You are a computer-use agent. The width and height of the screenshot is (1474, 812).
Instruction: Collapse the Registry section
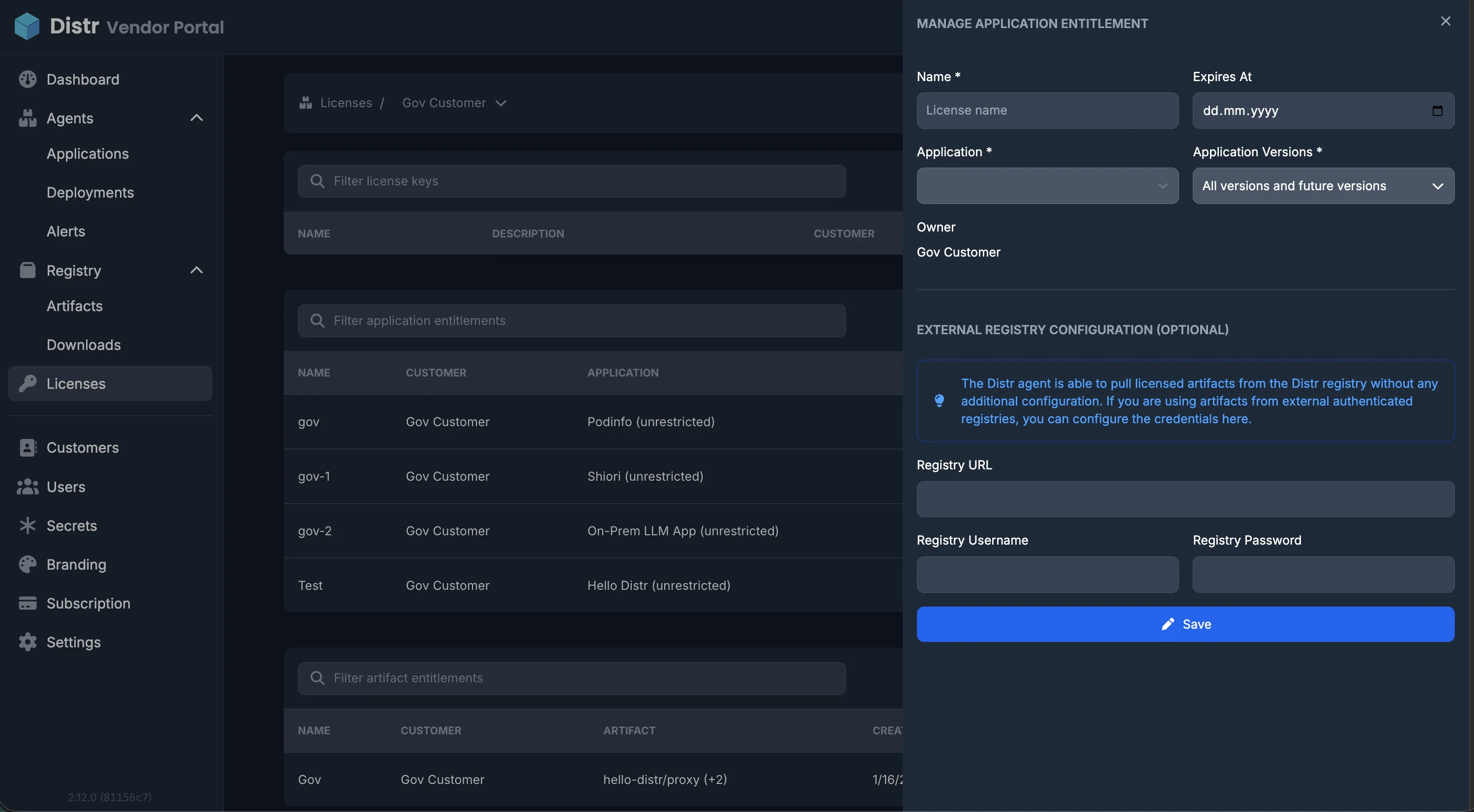pyautogui.click(x=196, y=269)
